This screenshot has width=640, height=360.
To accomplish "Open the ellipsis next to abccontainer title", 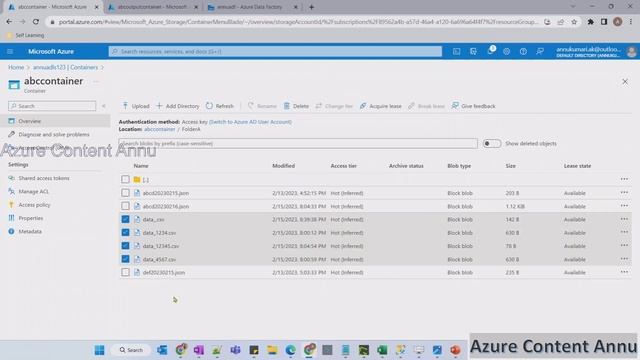I will 96,81.
